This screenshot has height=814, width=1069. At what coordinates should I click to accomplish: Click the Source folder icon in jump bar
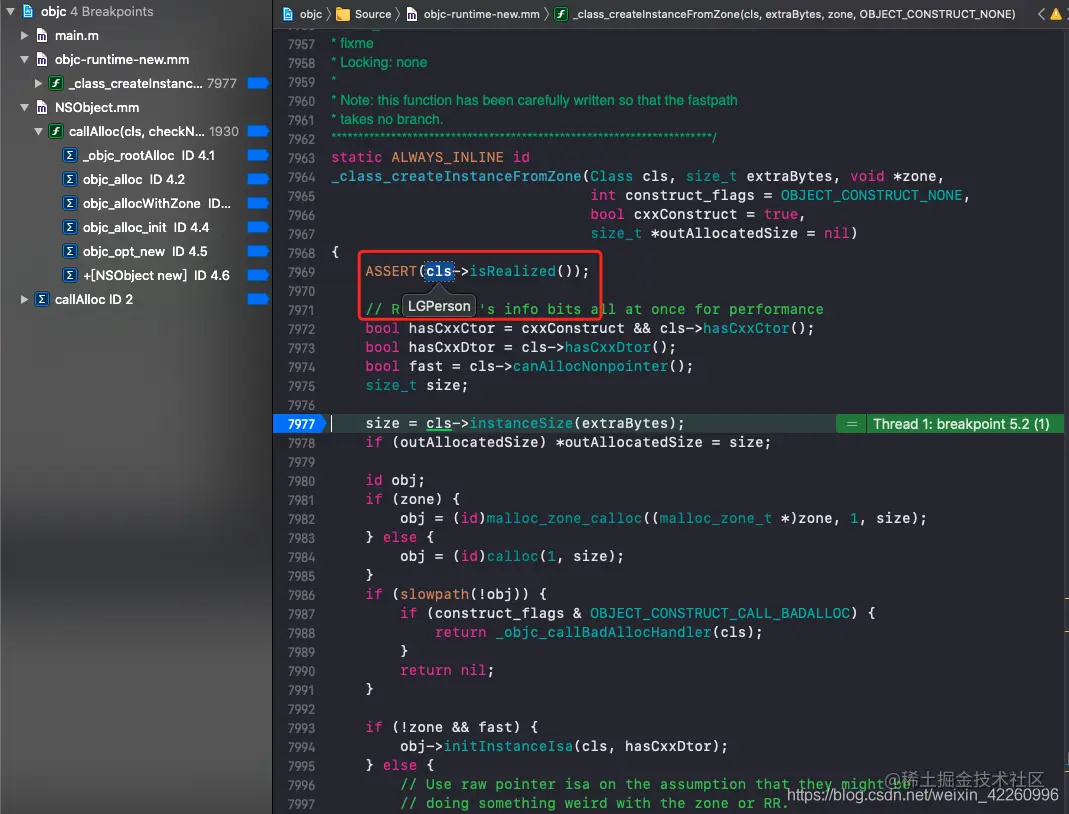coord(343,14)
